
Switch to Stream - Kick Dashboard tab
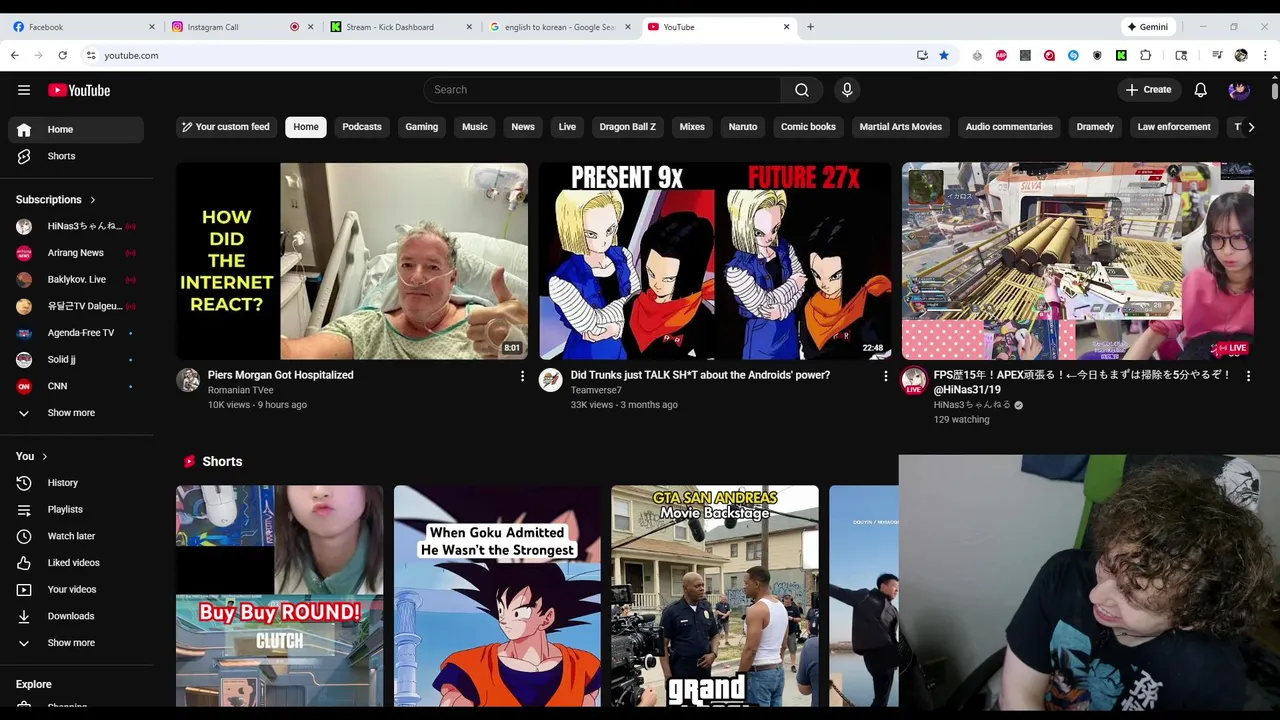click(x=401, y=27)
